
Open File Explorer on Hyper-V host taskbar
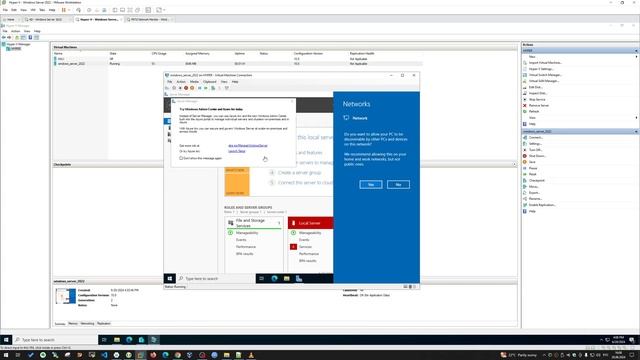point(117,340)
